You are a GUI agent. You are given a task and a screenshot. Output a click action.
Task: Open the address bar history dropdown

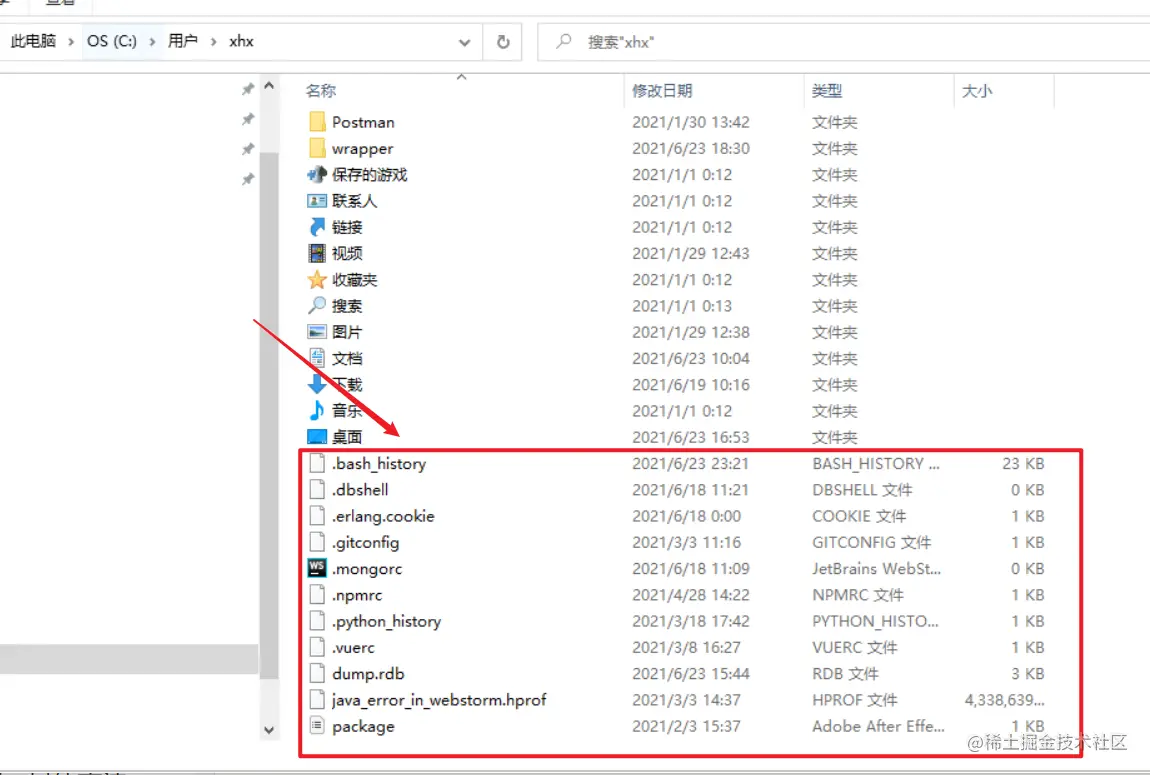[x=464, y=42]
